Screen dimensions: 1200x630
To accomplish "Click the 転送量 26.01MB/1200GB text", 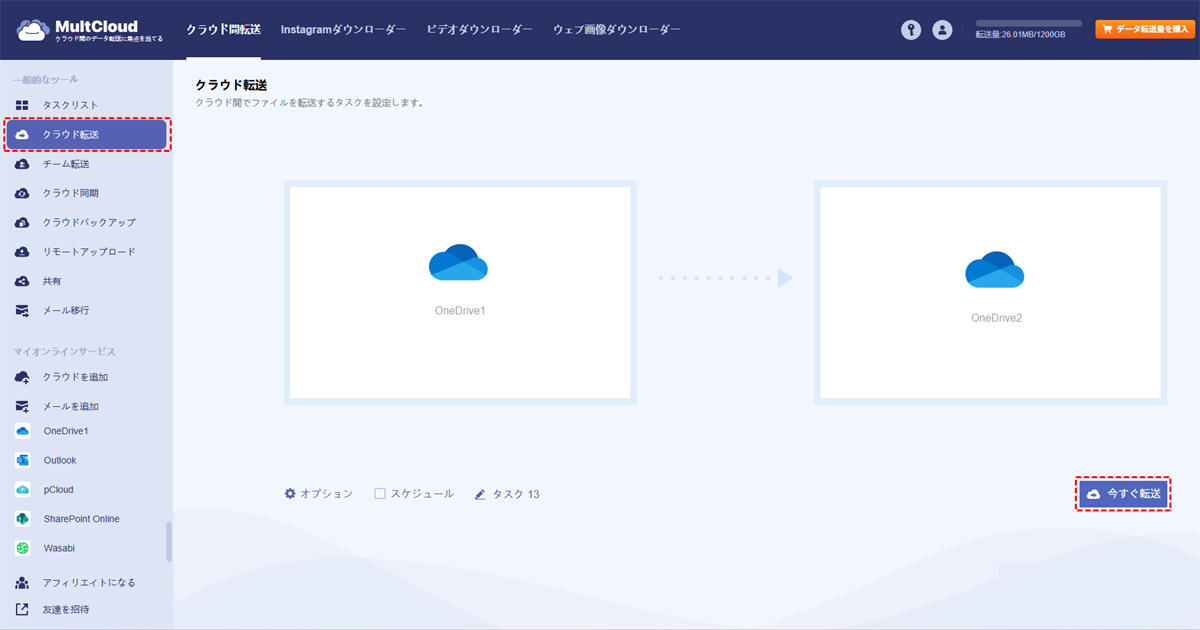I will [1020, 34].
